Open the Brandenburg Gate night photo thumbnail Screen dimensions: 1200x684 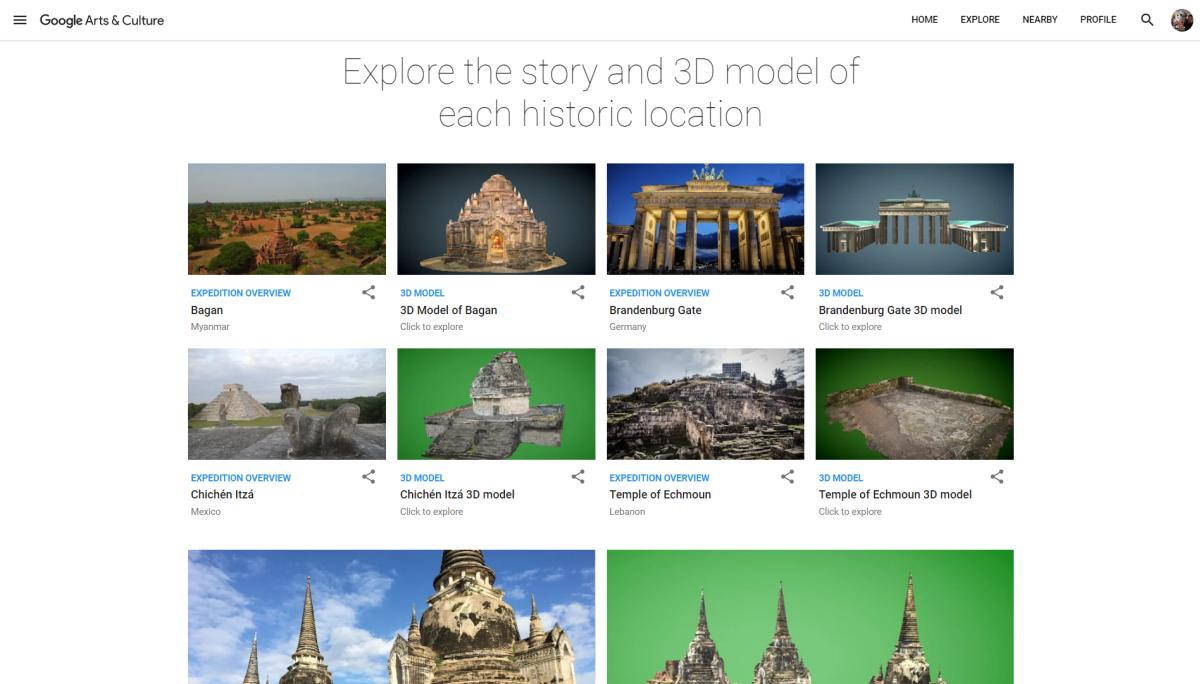(705, 219)
